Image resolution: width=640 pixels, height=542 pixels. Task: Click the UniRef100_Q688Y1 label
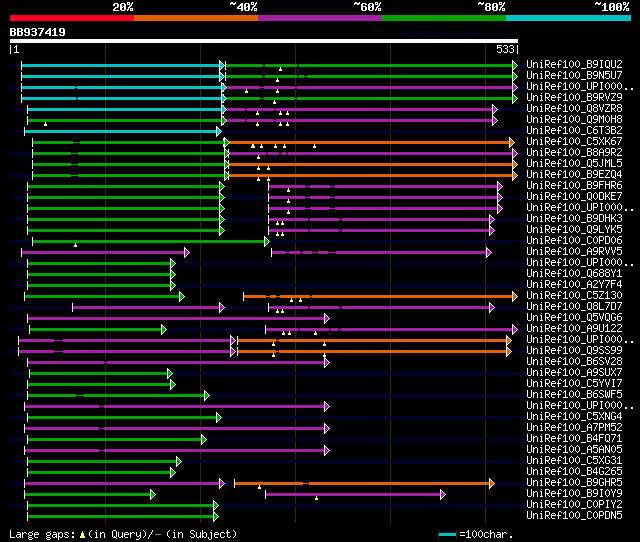pyautogui.click(x=574, y=274)
